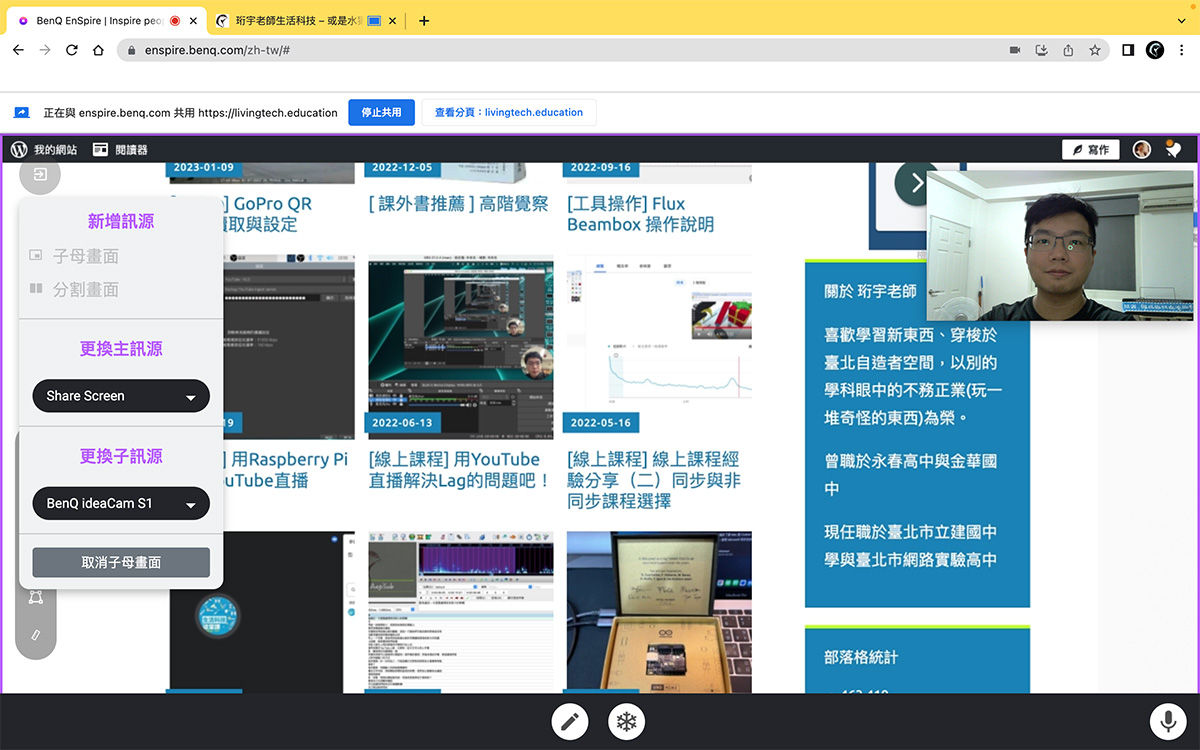Click the source input icon at sidebar top
The image size is (1200, 750).
coord(39,175)
